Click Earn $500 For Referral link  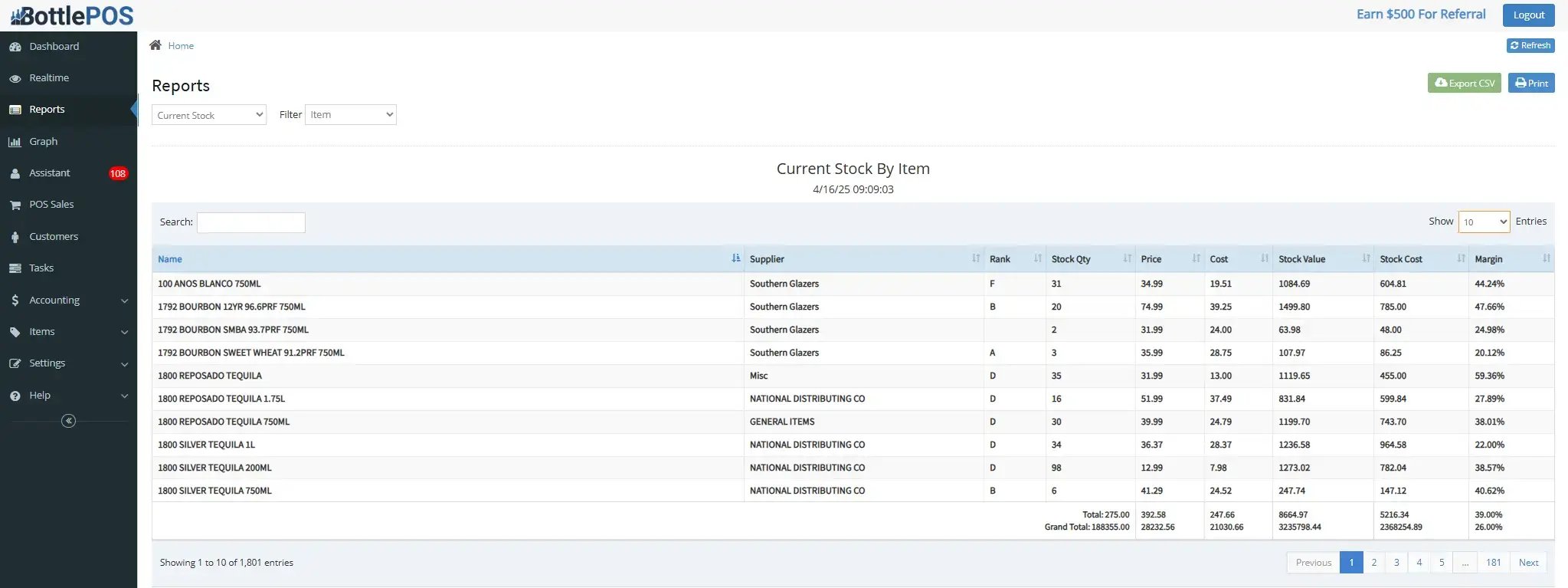[1421, 15]
